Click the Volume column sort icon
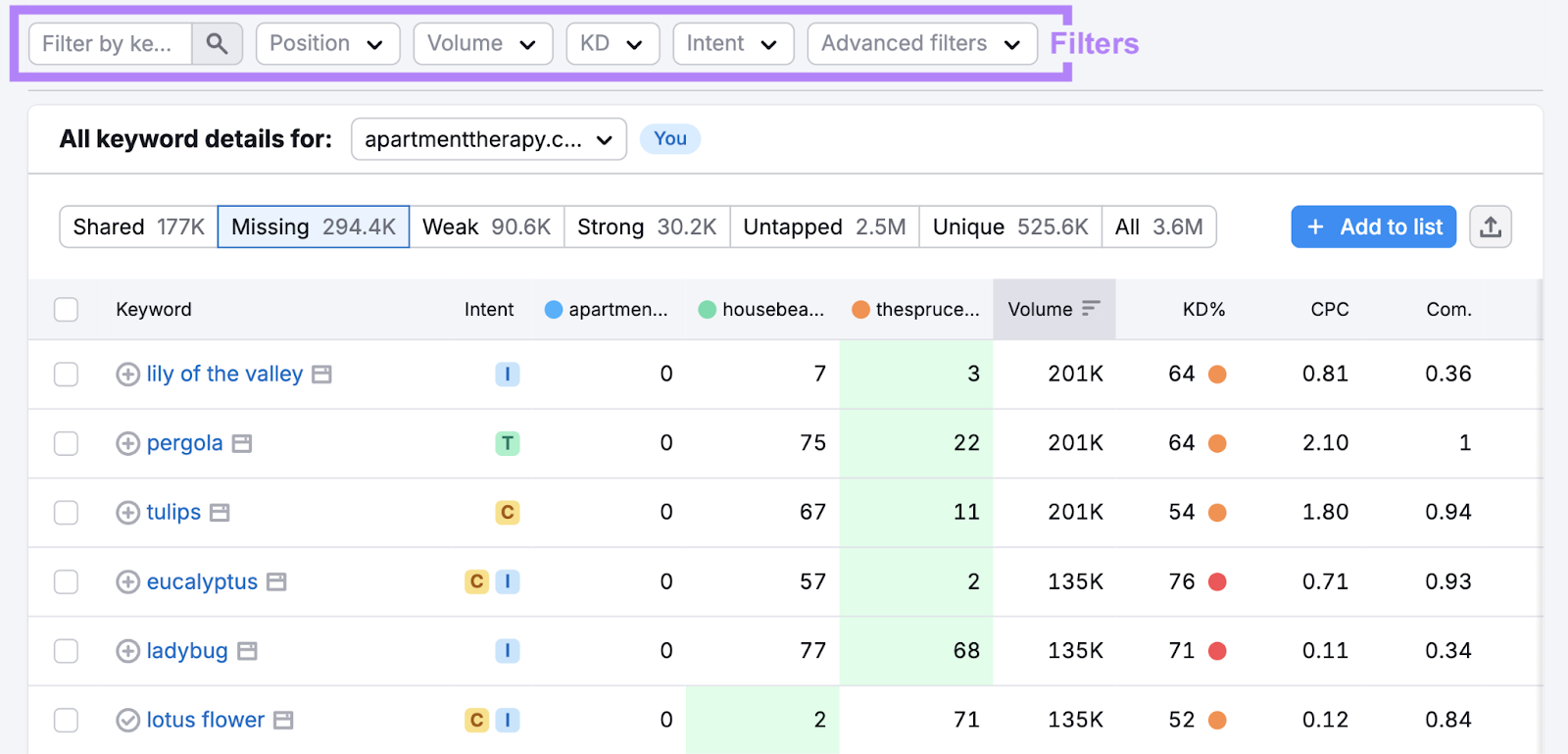Image resolution: width=1568 pixels, height=754 pixels. pos(1091,309)
